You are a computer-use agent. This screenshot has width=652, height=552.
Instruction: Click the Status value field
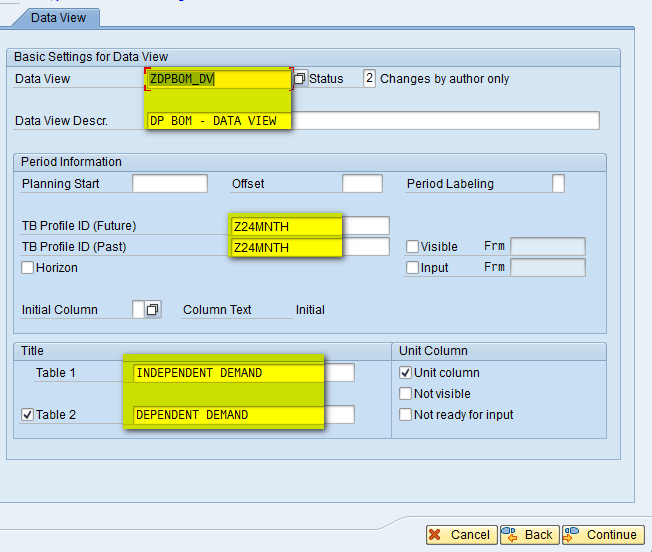point(369,78)
